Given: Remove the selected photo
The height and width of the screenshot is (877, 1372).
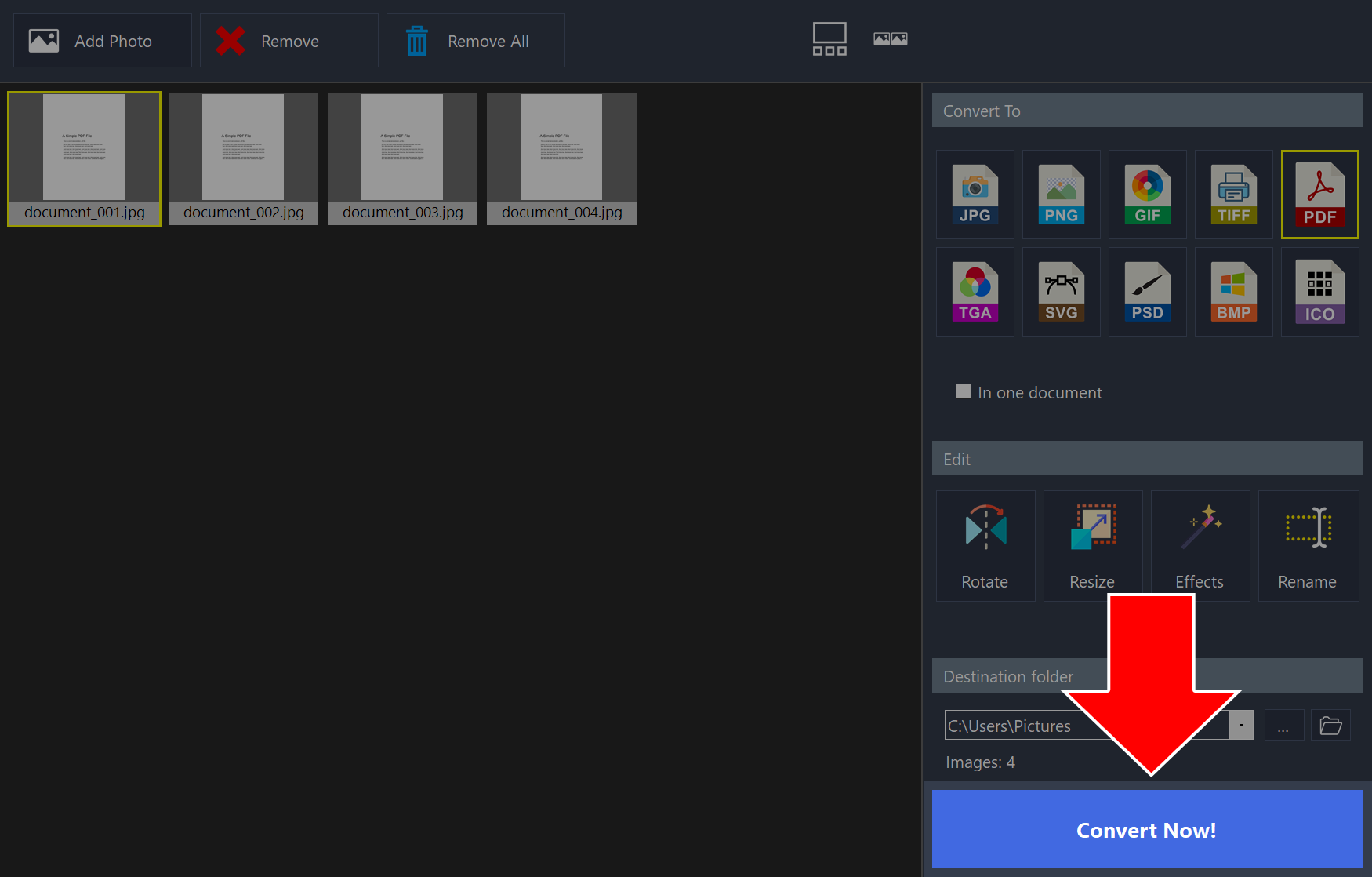Looking at the screenshot, I should pos(289,41).
